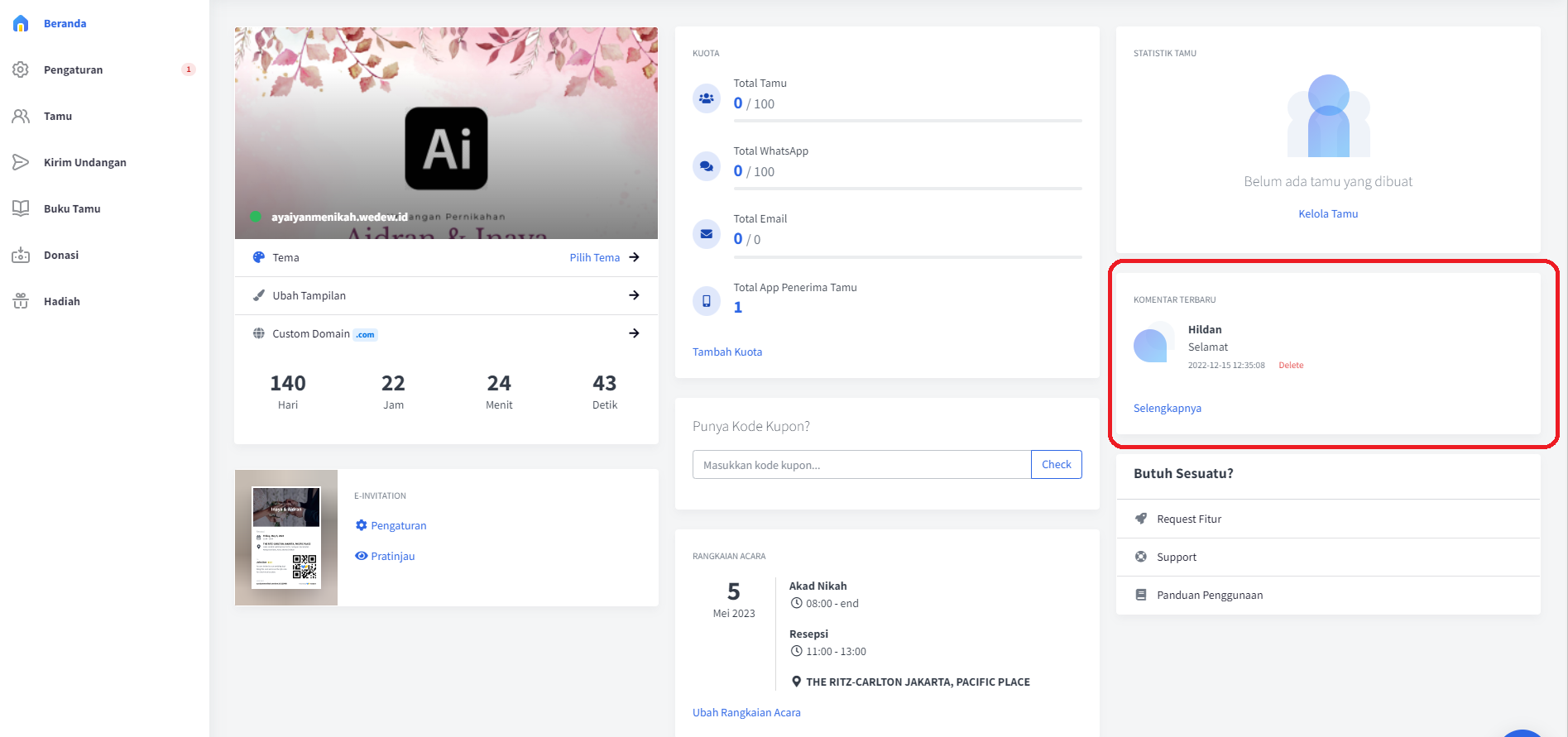Click the Total Tamu group icon
Image resolution: width=1568 pixels, height=737 pixels.
coord(707,98)
